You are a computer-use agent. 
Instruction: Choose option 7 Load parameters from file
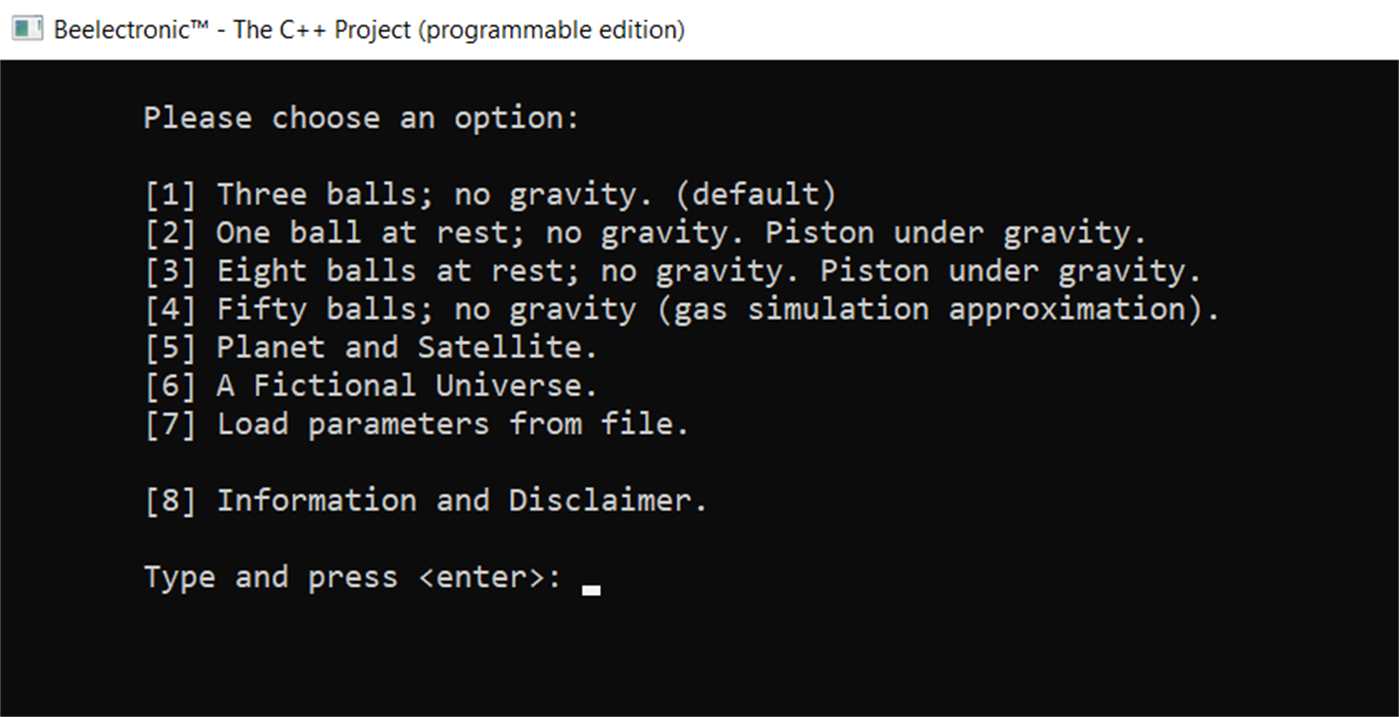(415, 424)
